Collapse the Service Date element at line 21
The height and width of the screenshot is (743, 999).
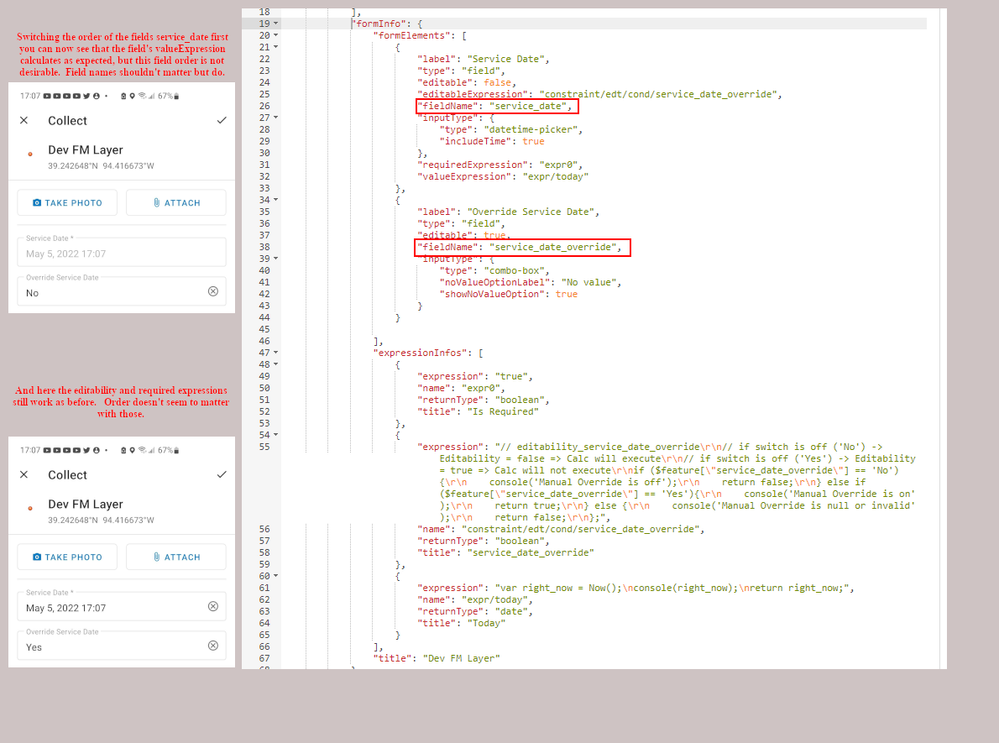[276, 47]
